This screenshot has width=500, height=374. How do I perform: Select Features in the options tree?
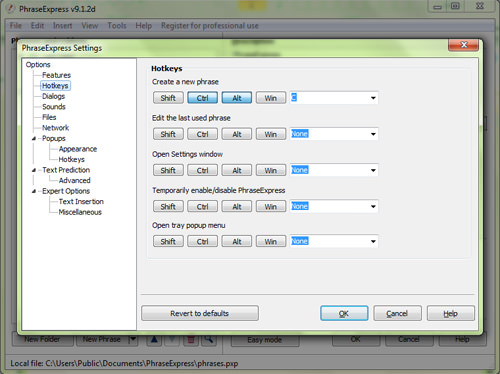56,75
